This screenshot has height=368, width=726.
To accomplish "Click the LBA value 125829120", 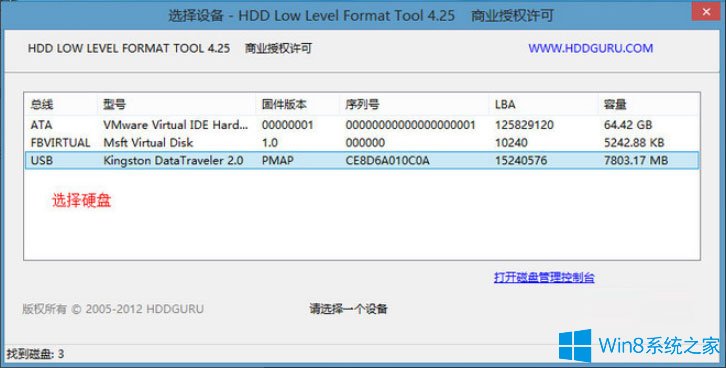I will [x=524, y=125].
